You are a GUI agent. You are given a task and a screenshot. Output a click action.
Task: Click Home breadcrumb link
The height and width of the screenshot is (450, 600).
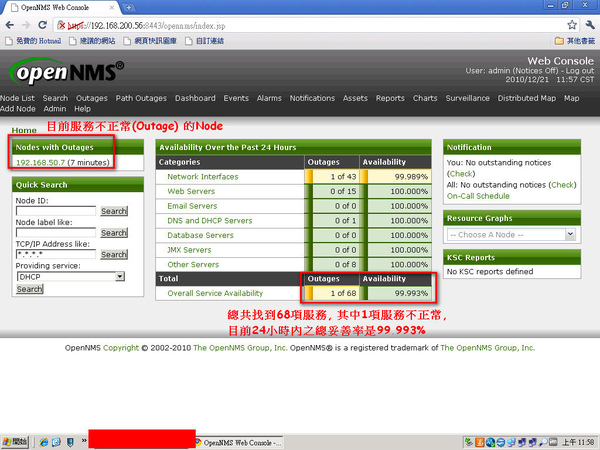[x=24, y=130]
